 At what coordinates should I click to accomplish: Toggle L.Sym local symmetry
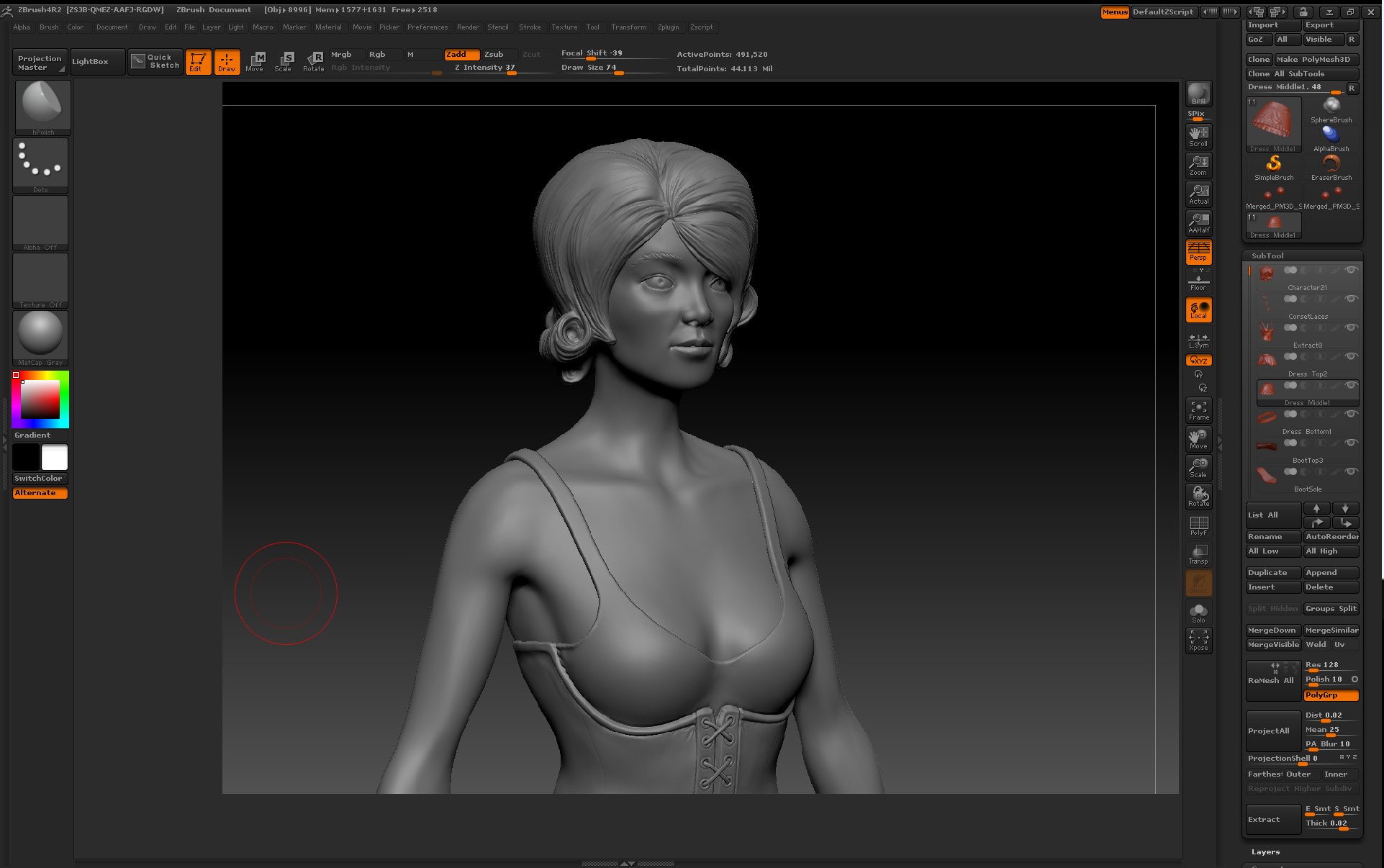[x=1198, y=340]
